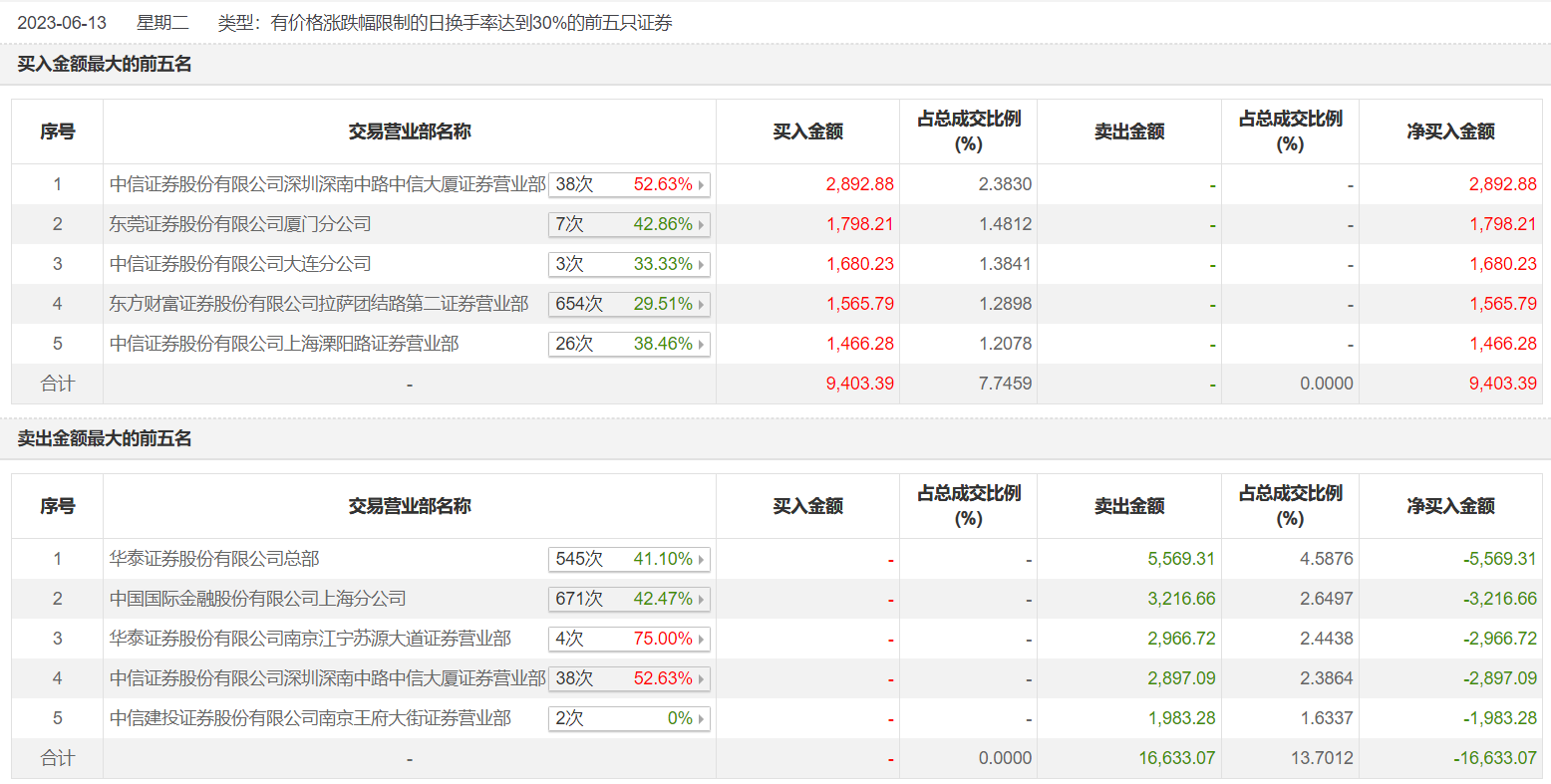The width and height of the screenshot is (1551, 784).
Task: Select the weekday text 星期二
Action: coord(162,23)
